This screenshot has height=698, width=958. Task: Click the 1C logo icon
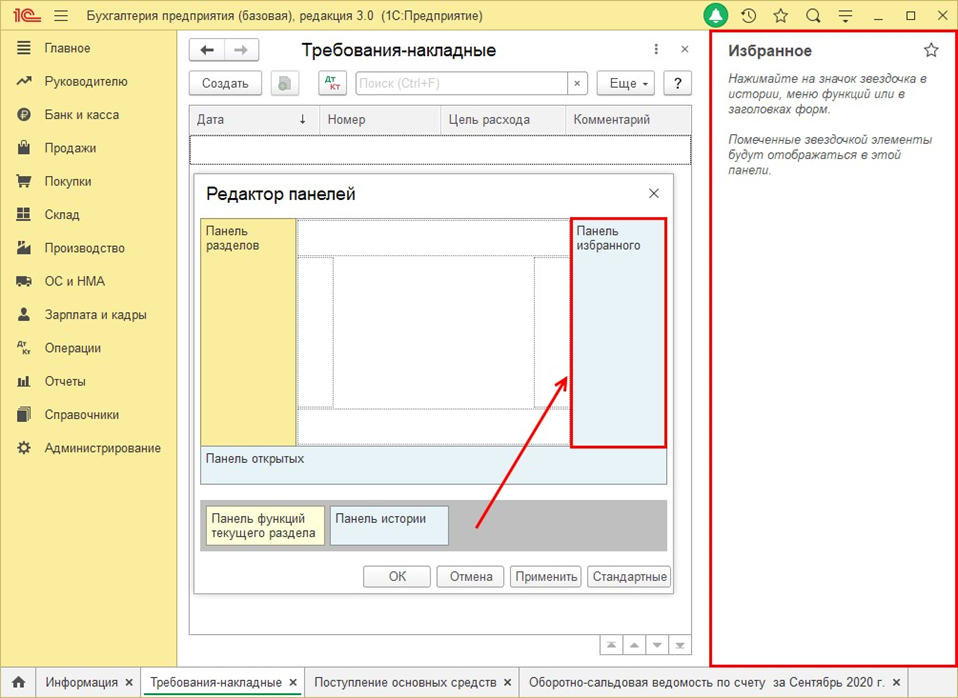pyautogui.click(x=27, y=16)
